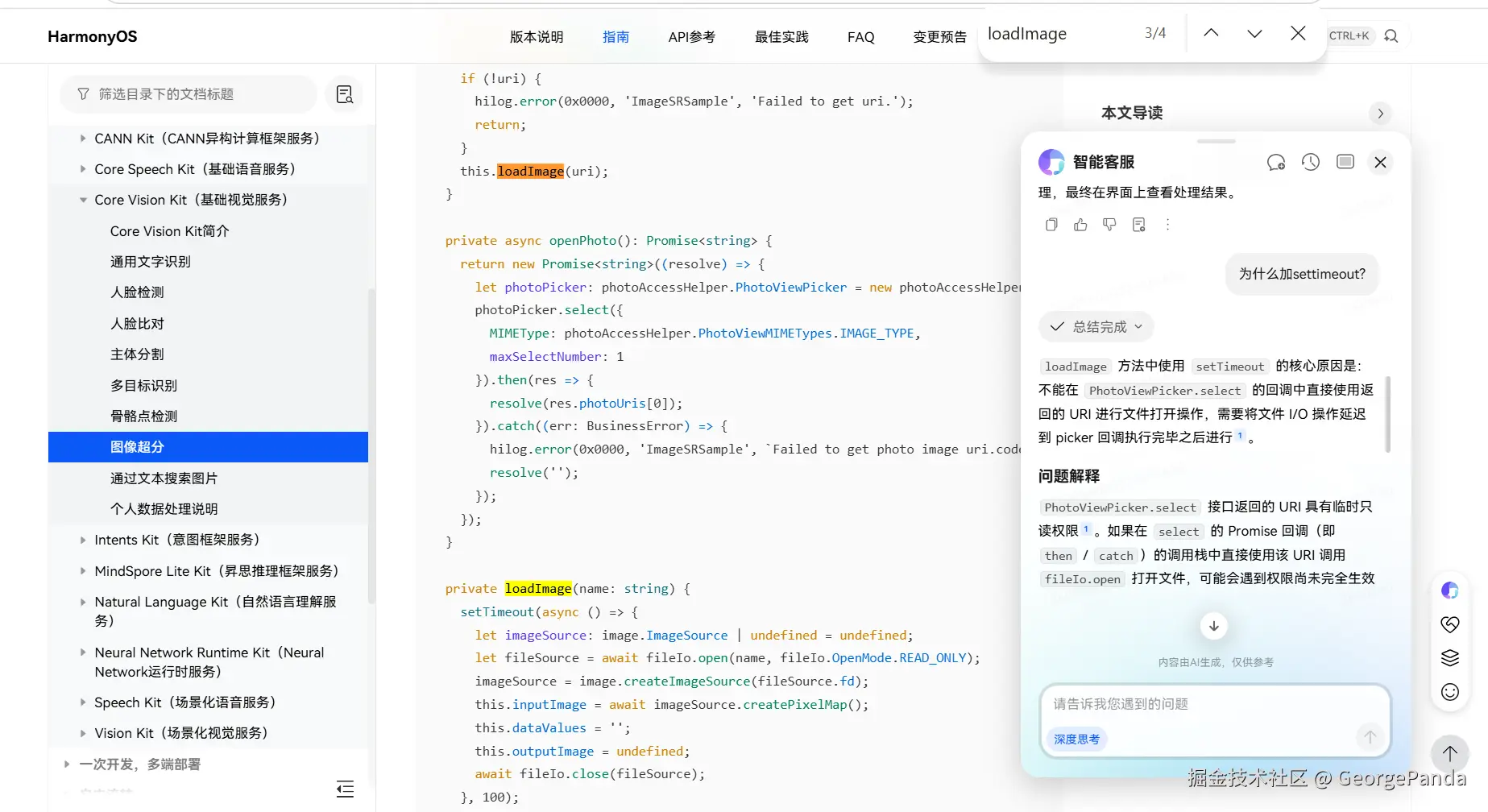Expand the 总结完成 summary dropdown
This screenshot has width=1488, height=812.
1096,327
